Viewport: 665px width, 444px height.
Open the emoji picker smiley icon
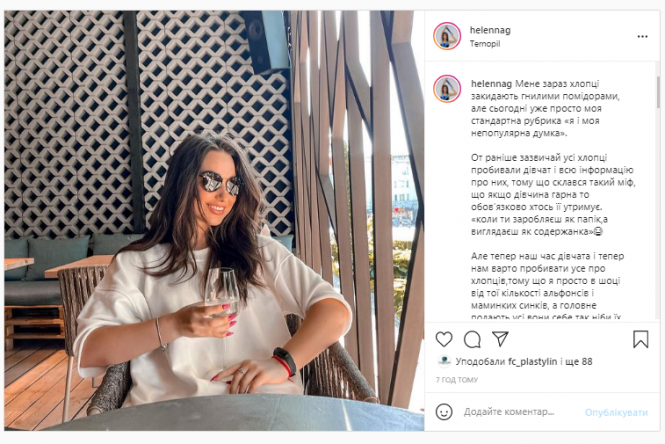pos(444,412)
